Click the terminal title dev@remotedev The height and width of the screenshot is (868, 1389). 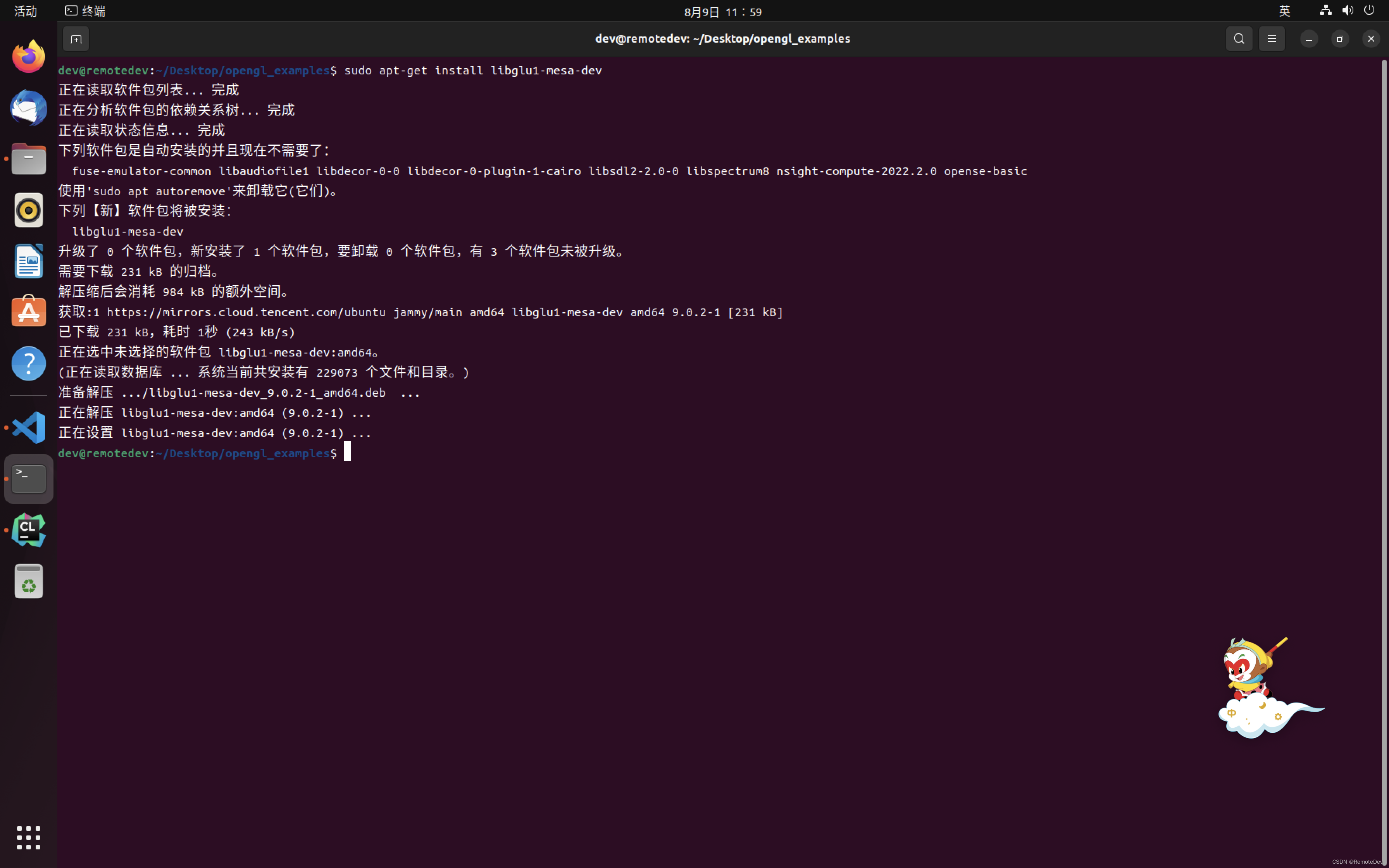click(x=723, y=38)
